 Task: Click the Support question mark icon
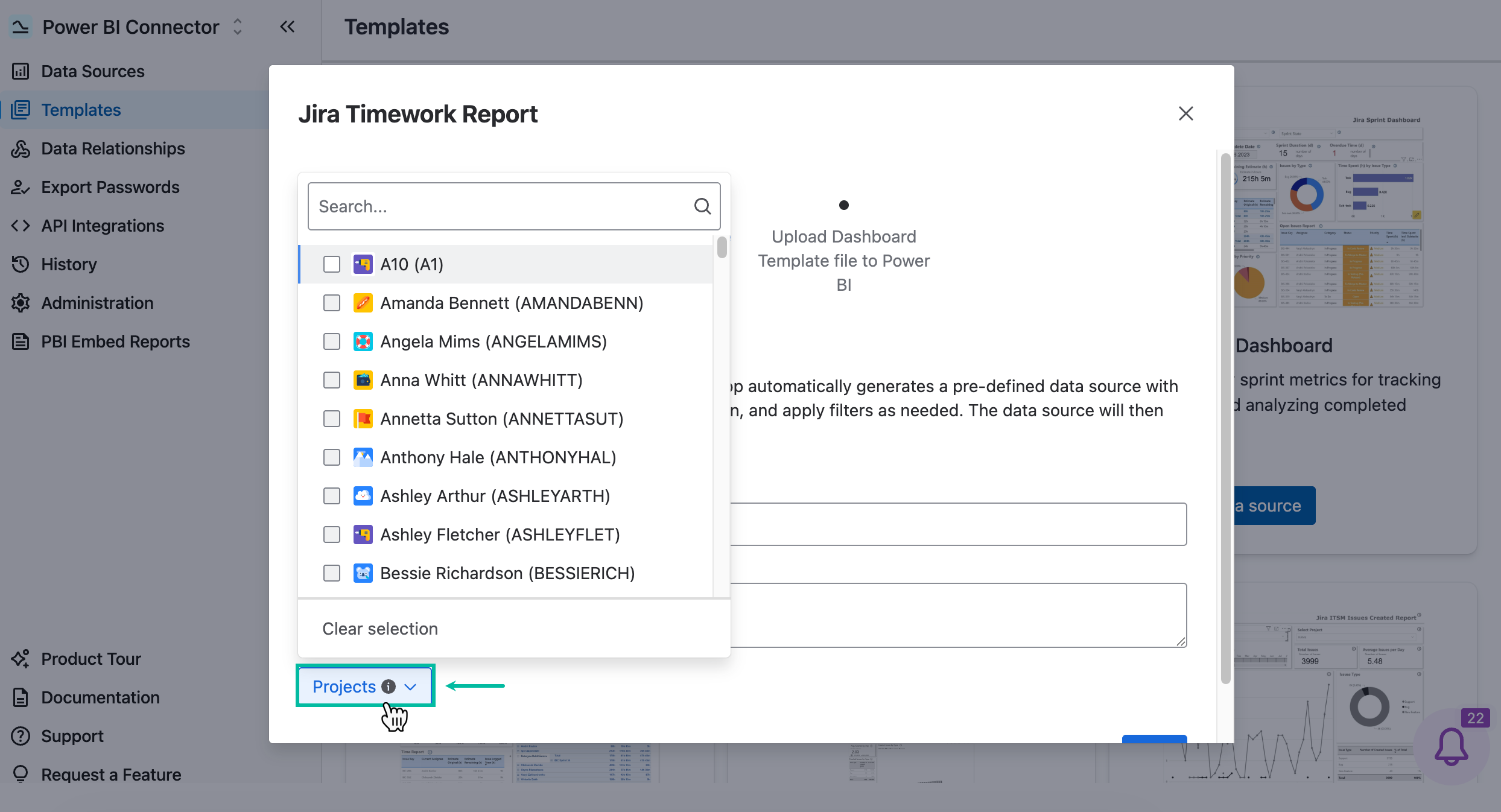[x=21, y=736]
